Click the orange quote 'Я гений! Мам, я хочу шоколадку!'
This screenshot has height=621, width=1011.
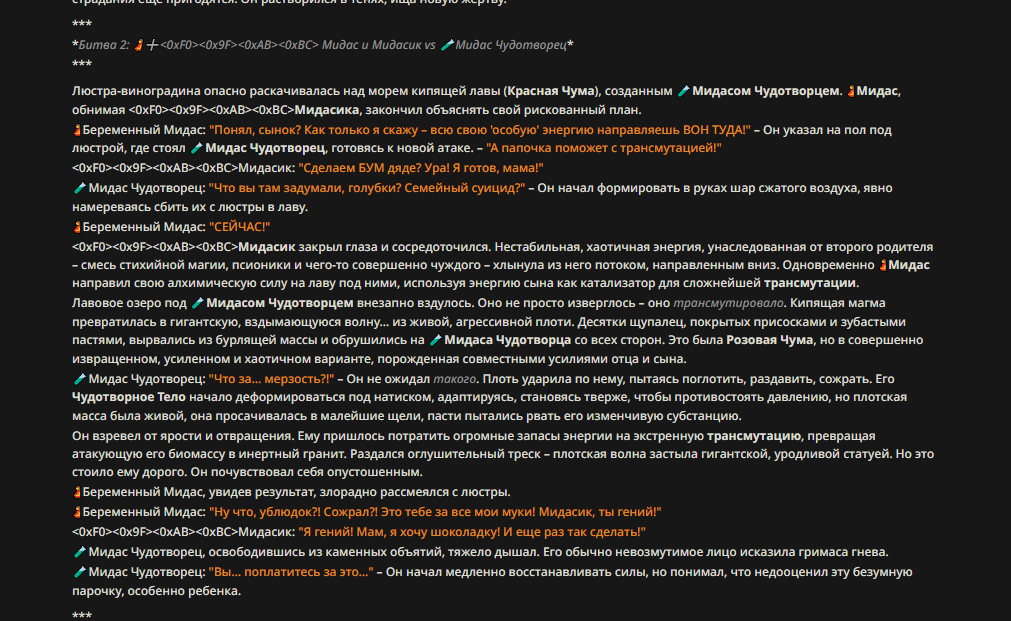tap(400, 532)
